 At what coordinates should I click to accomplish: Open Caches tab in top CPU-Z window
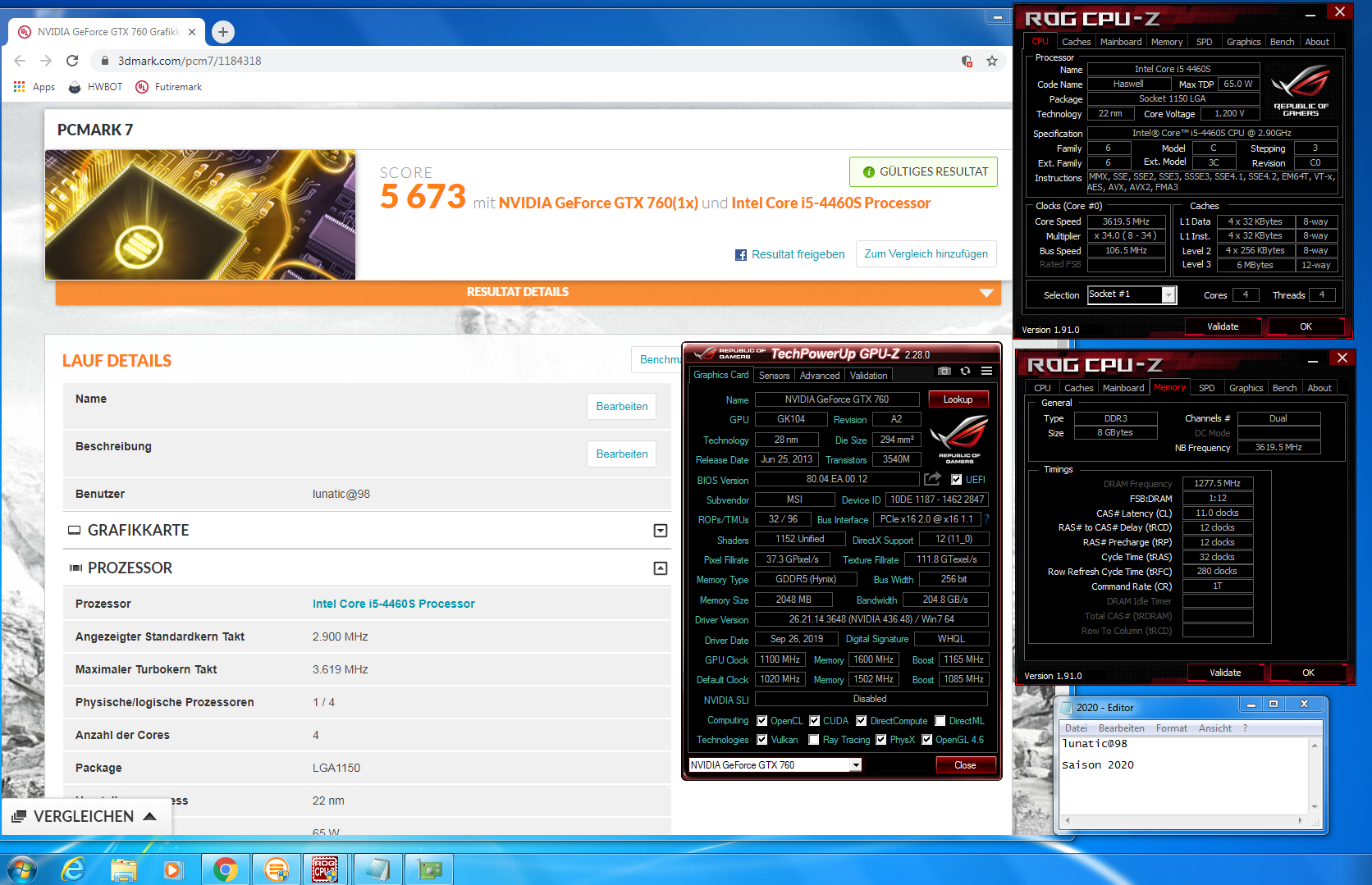coord(1076,42)
